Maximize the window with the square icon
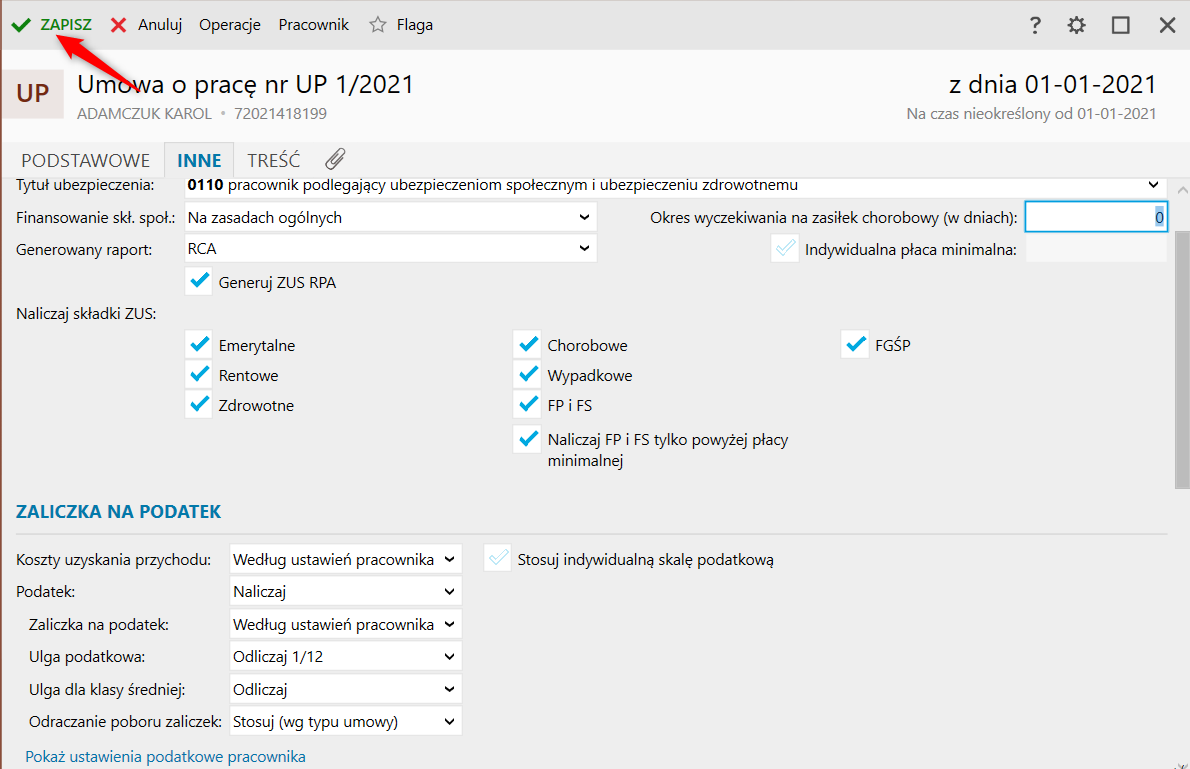The height and width of the screenshot is (769, 1190). (1120, 25)
